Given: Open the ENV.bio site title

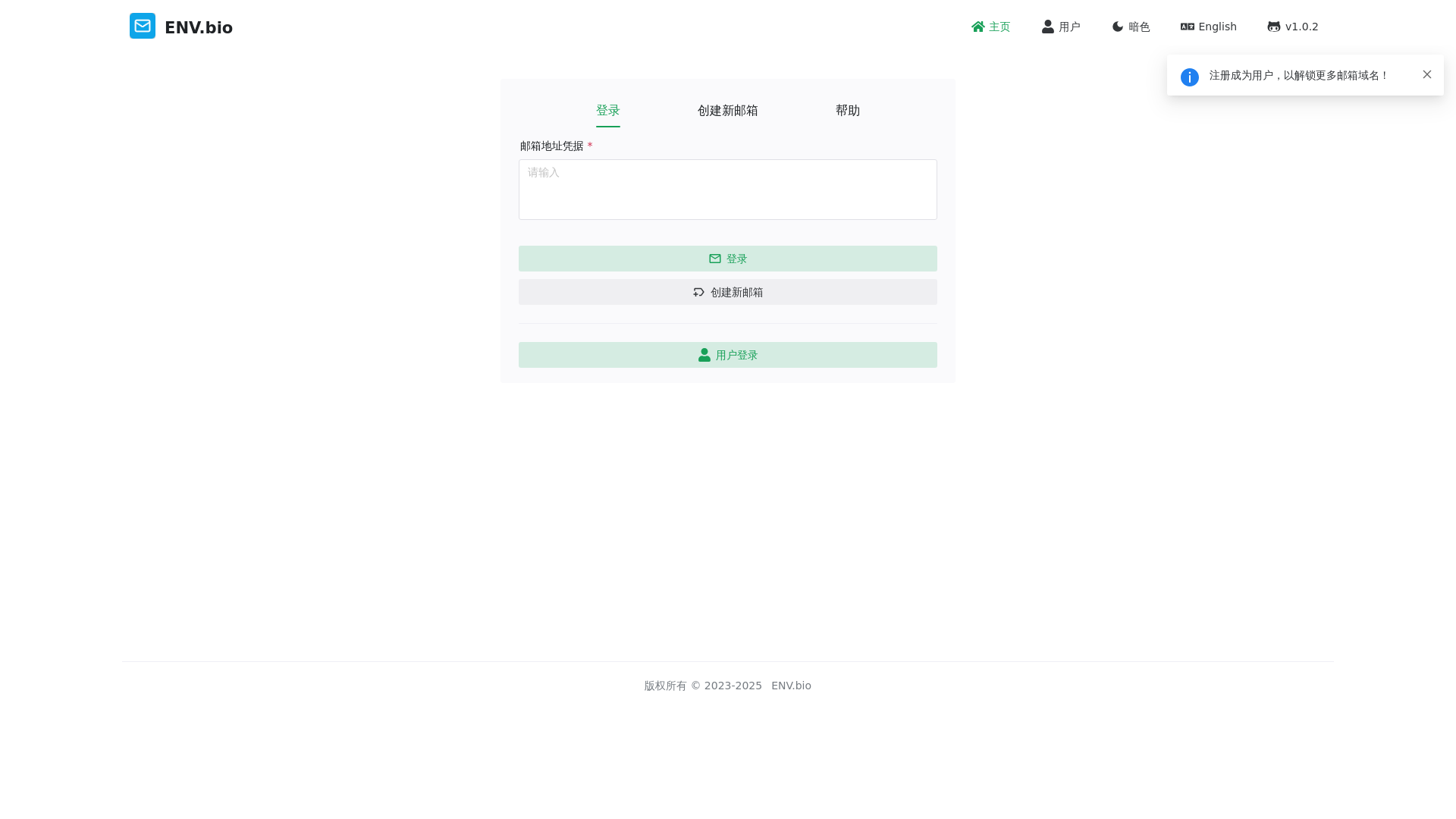Looking at the screenshot, I should point(199,28).
